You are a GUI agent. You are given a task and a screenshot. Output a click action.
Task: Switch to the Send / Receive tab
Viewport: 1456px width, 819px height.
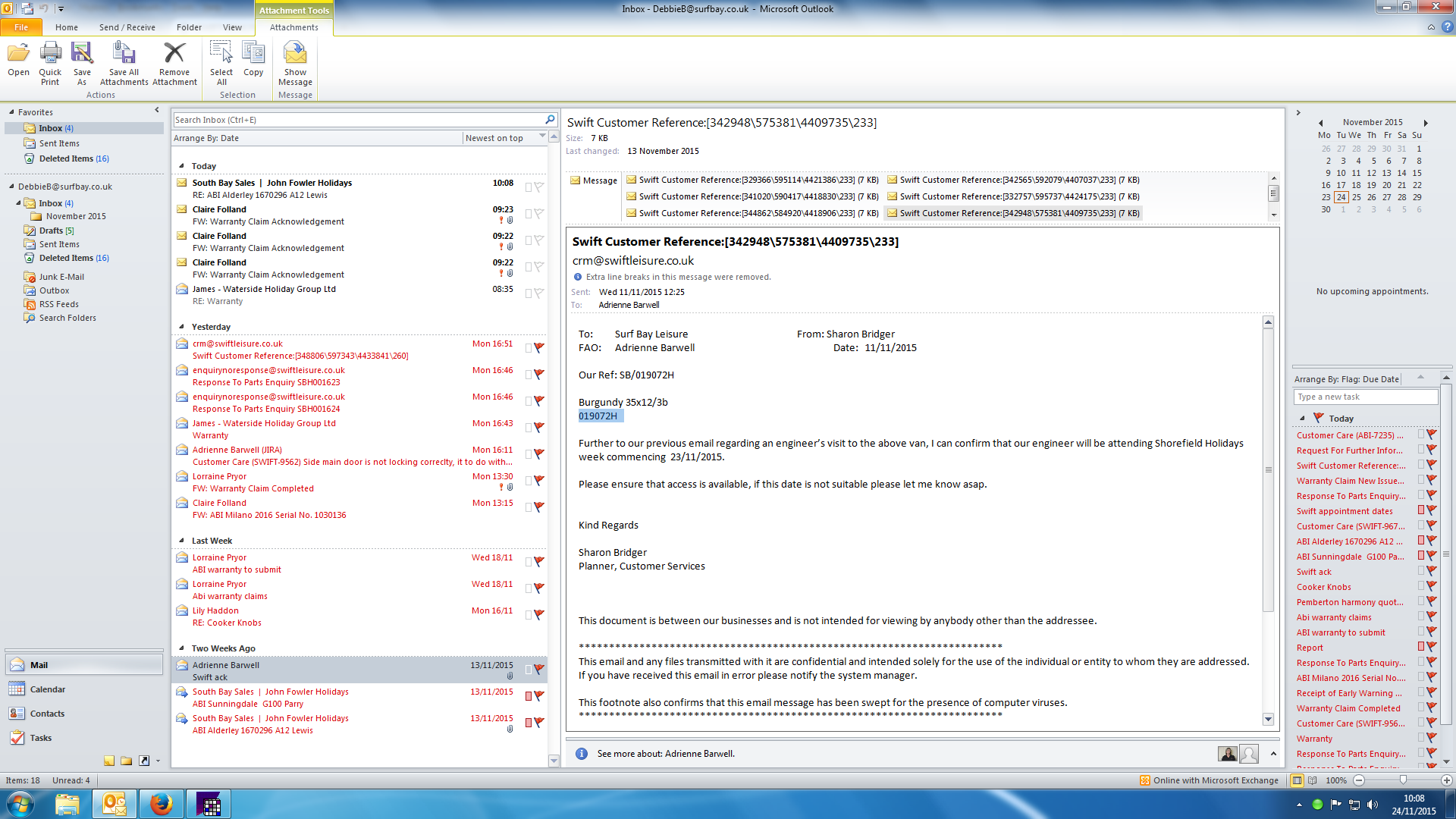127,27
